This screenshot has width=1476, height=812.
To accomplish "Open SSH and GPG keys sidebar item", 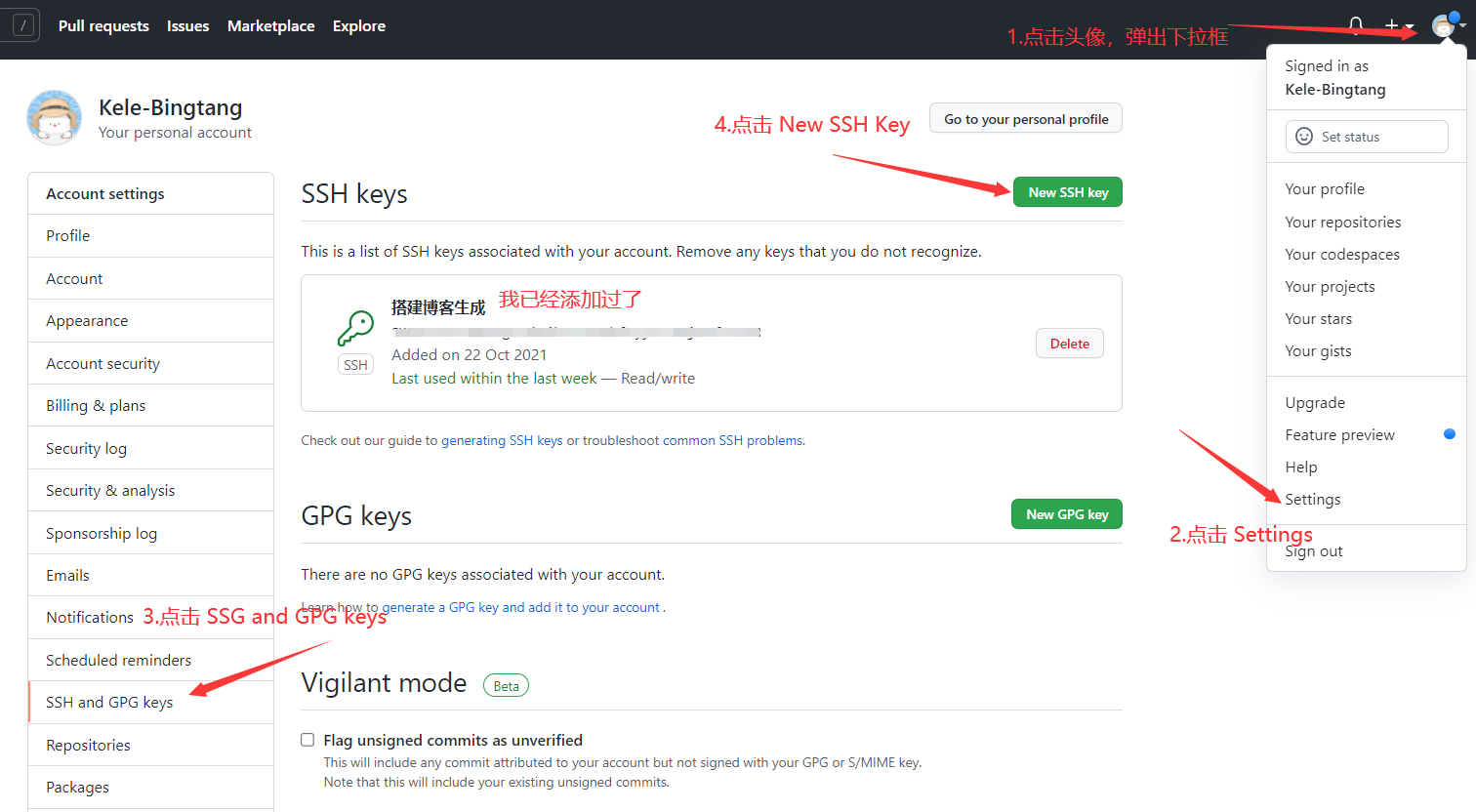I will pyautogui.click(x=109, y=703).
